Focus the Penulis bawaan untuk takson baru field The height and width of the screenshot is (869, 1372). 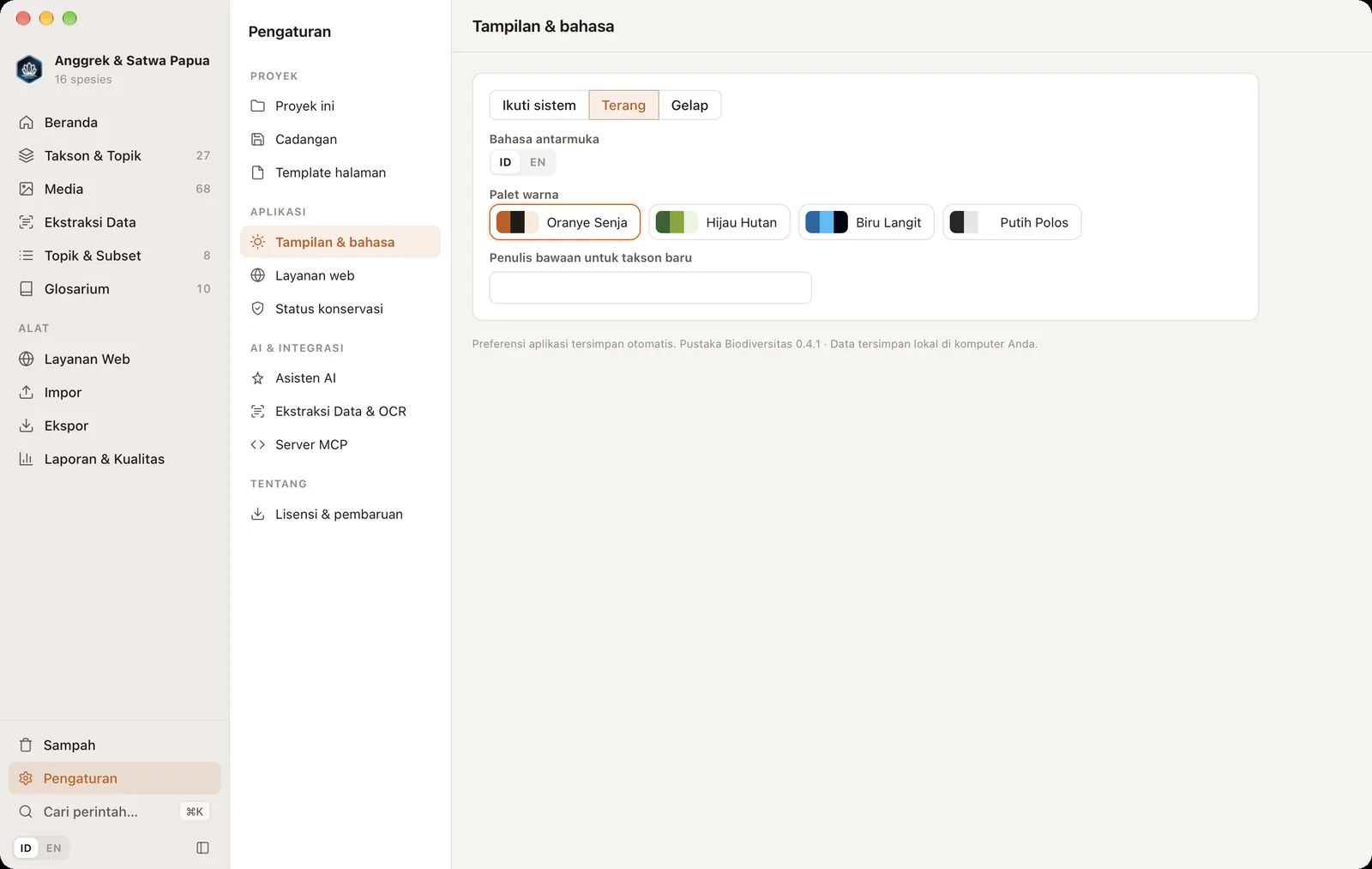coord(651,288)
